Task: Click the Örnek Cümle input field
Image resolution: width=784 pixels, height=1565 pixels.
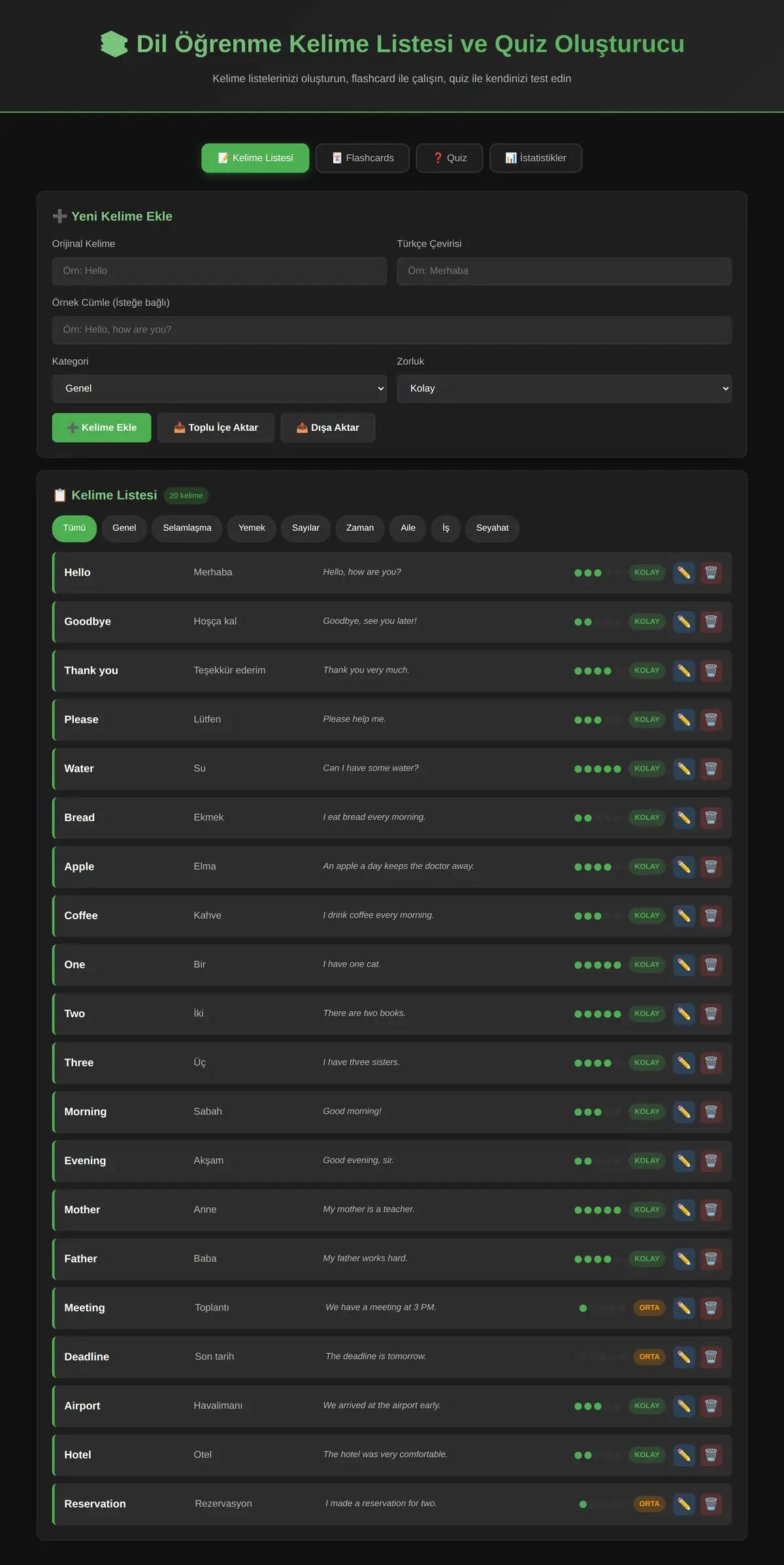Action: (x=392, y=330)
